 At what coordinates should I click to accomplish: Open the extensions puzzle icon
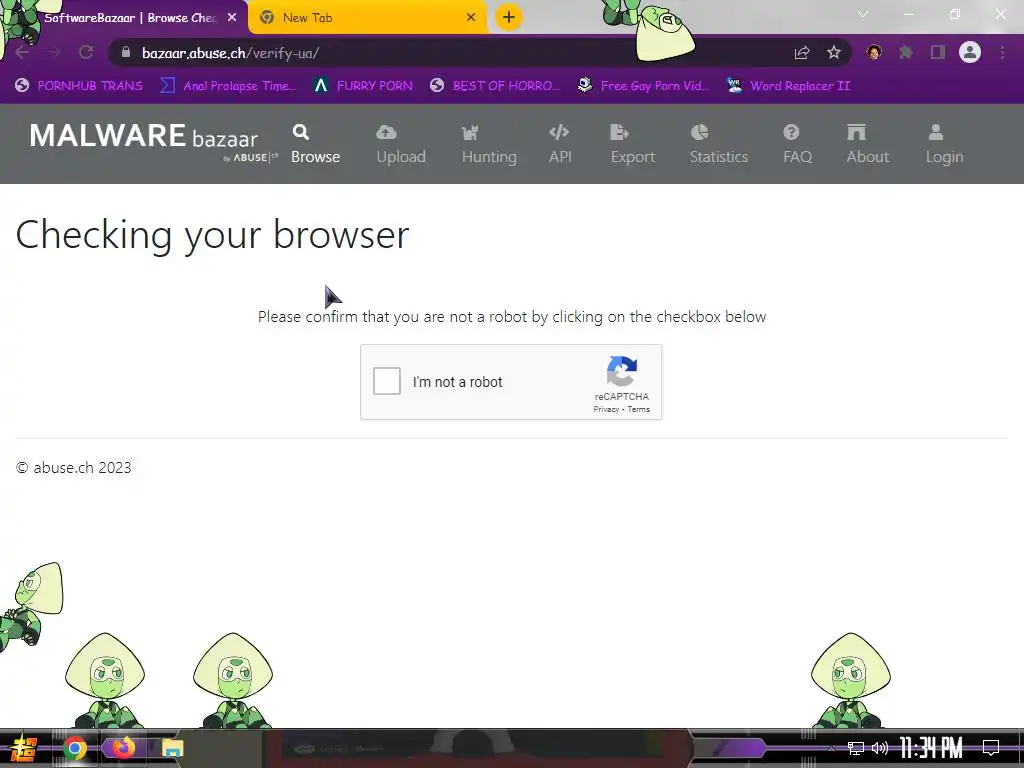coord(906,52)
